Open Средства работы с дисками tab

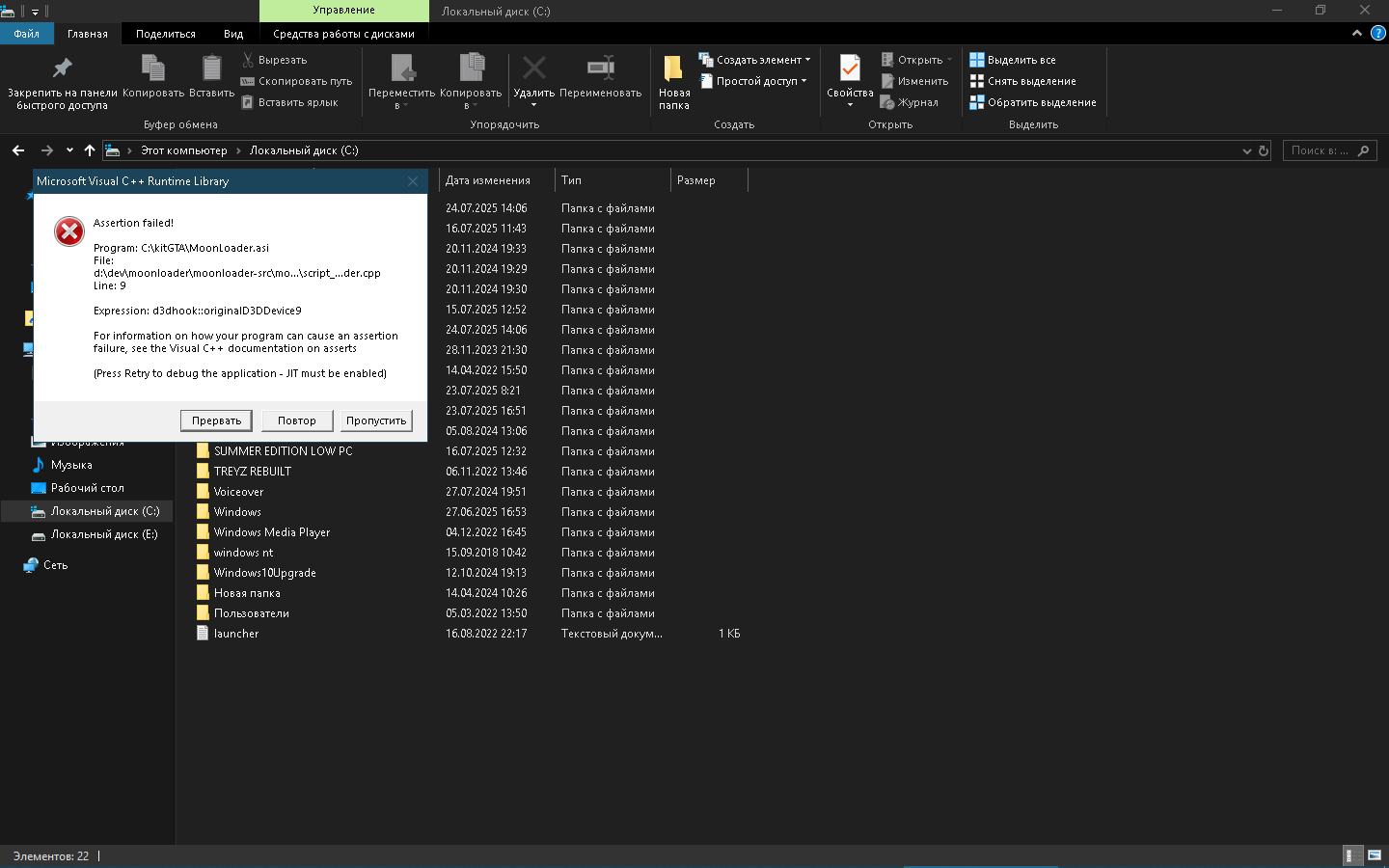pyautogui.click(x=343, y=34)
